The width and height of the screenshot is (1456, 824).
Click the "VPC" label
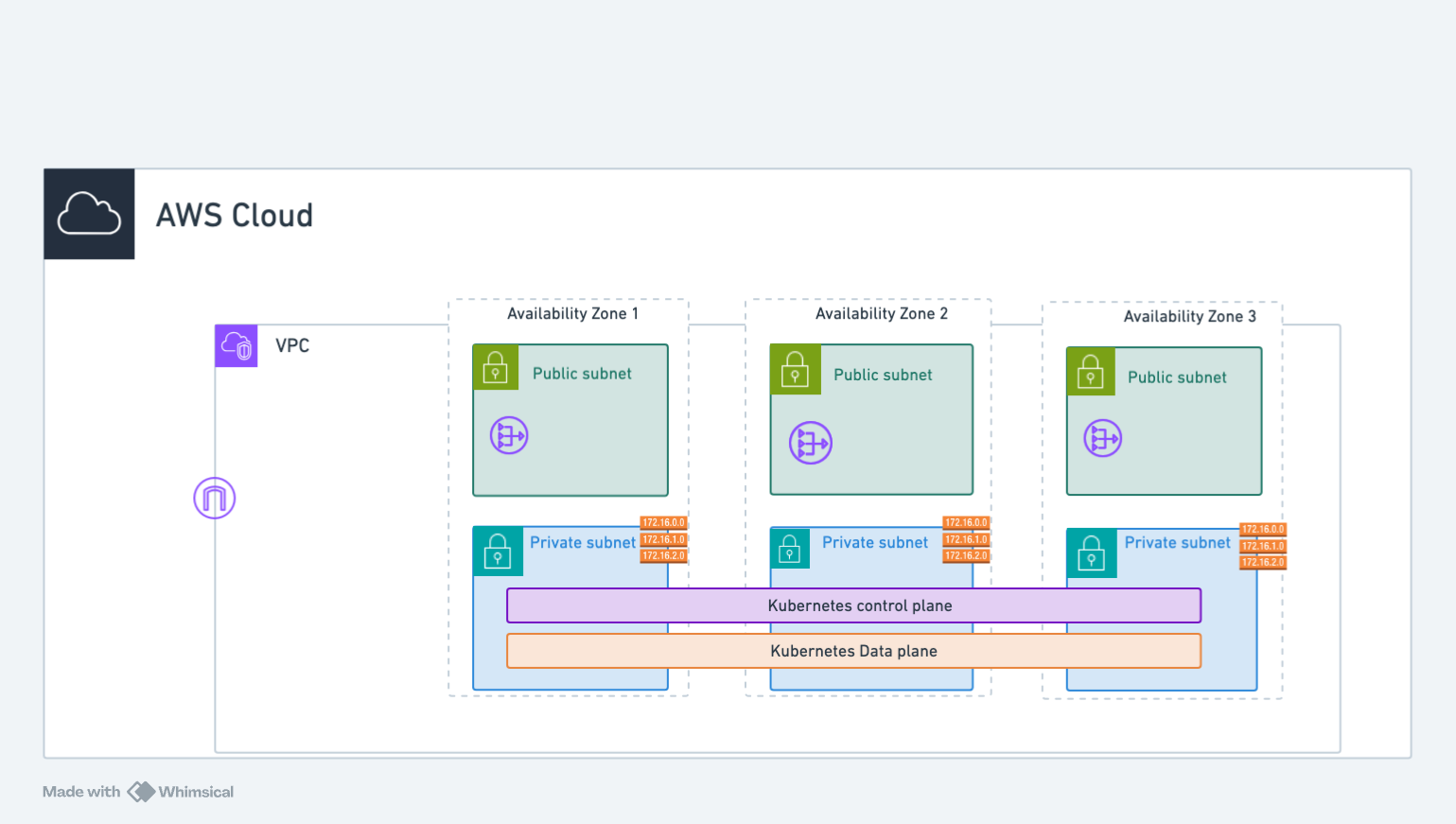pos(292,346)
